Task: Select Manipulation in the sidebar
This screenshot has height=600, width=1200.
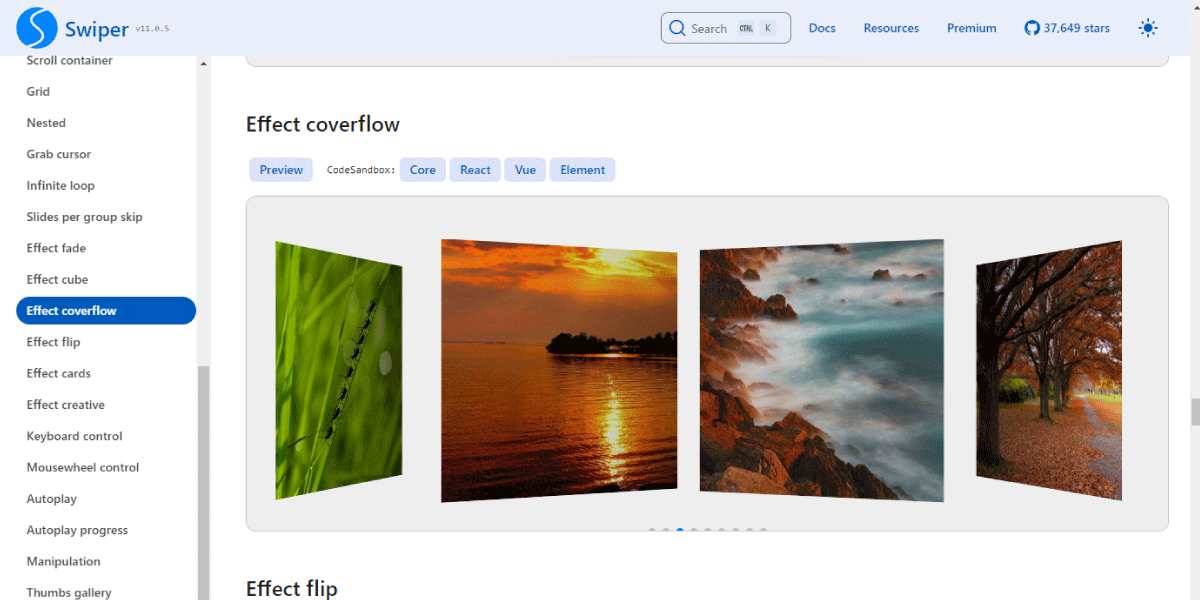Action: click(x=64, y=561)
